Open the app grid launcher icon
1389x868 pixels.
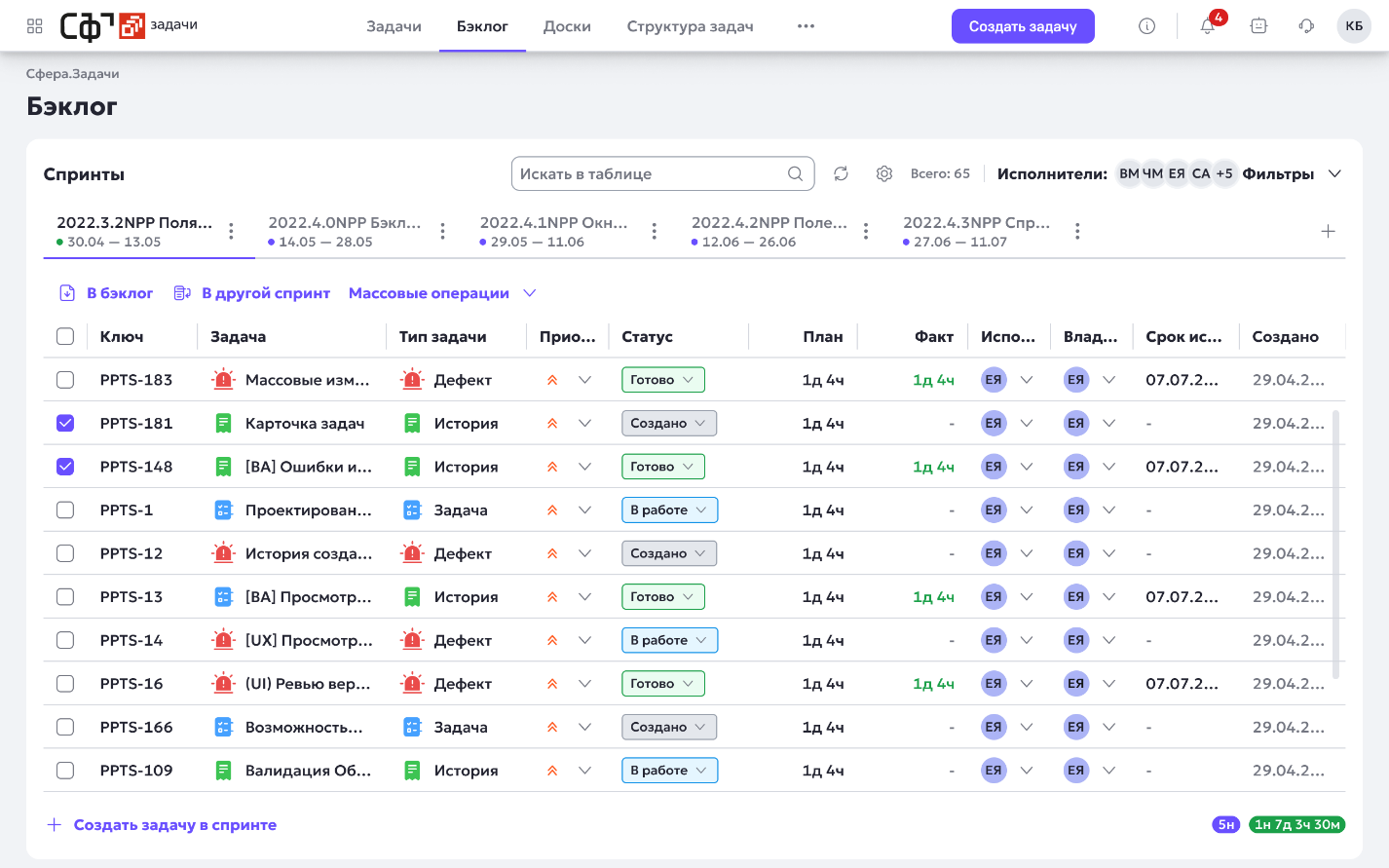point(35,26)
